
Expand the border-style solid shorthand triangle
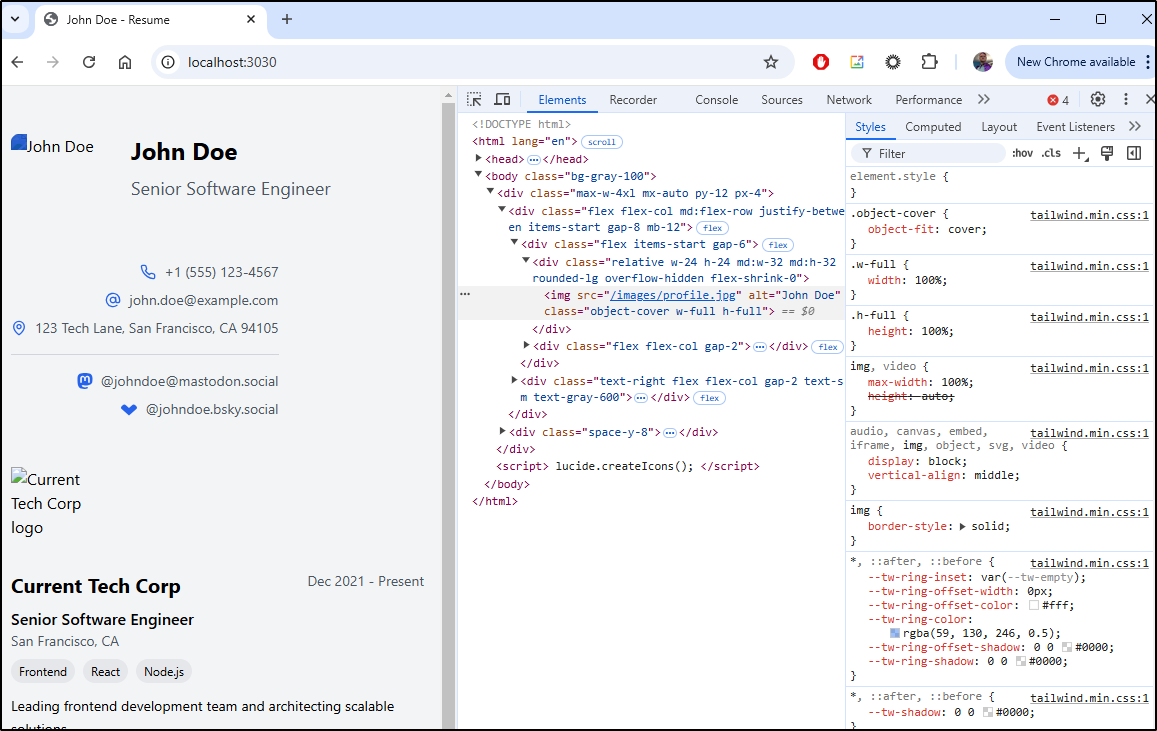962,527
